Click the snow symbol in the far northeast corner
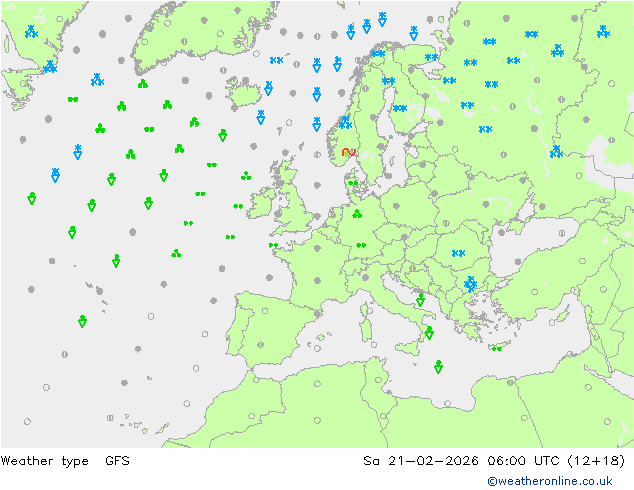This screenshot has width=634, height=490. (603, 32)
